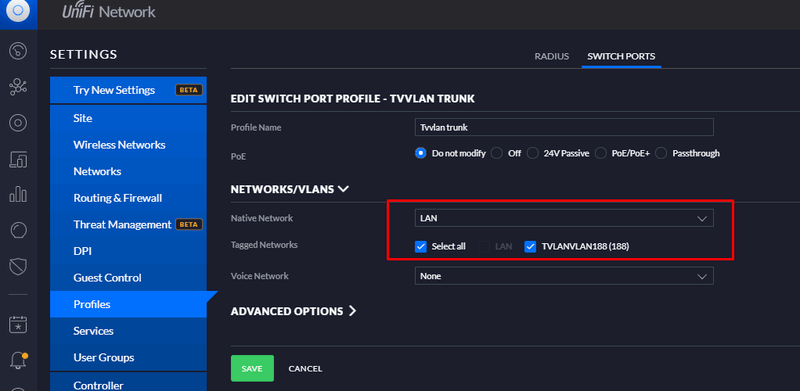The width and height of the screenshot is (800, 391).
Task: Open the Alerts bell icon
Action: 18,360
